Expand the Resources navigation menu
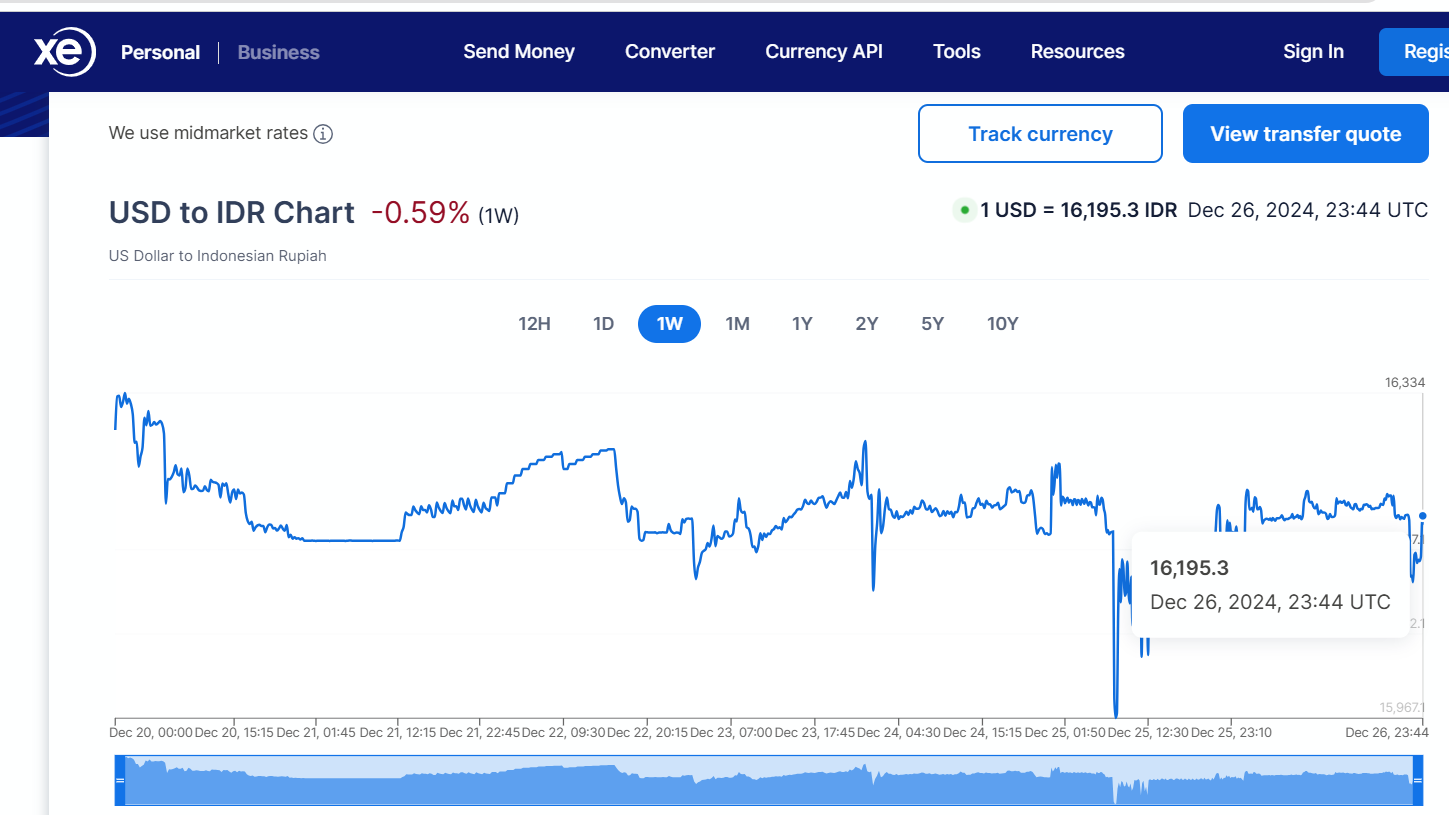The image size is (1449, 815). [1077, 52]
